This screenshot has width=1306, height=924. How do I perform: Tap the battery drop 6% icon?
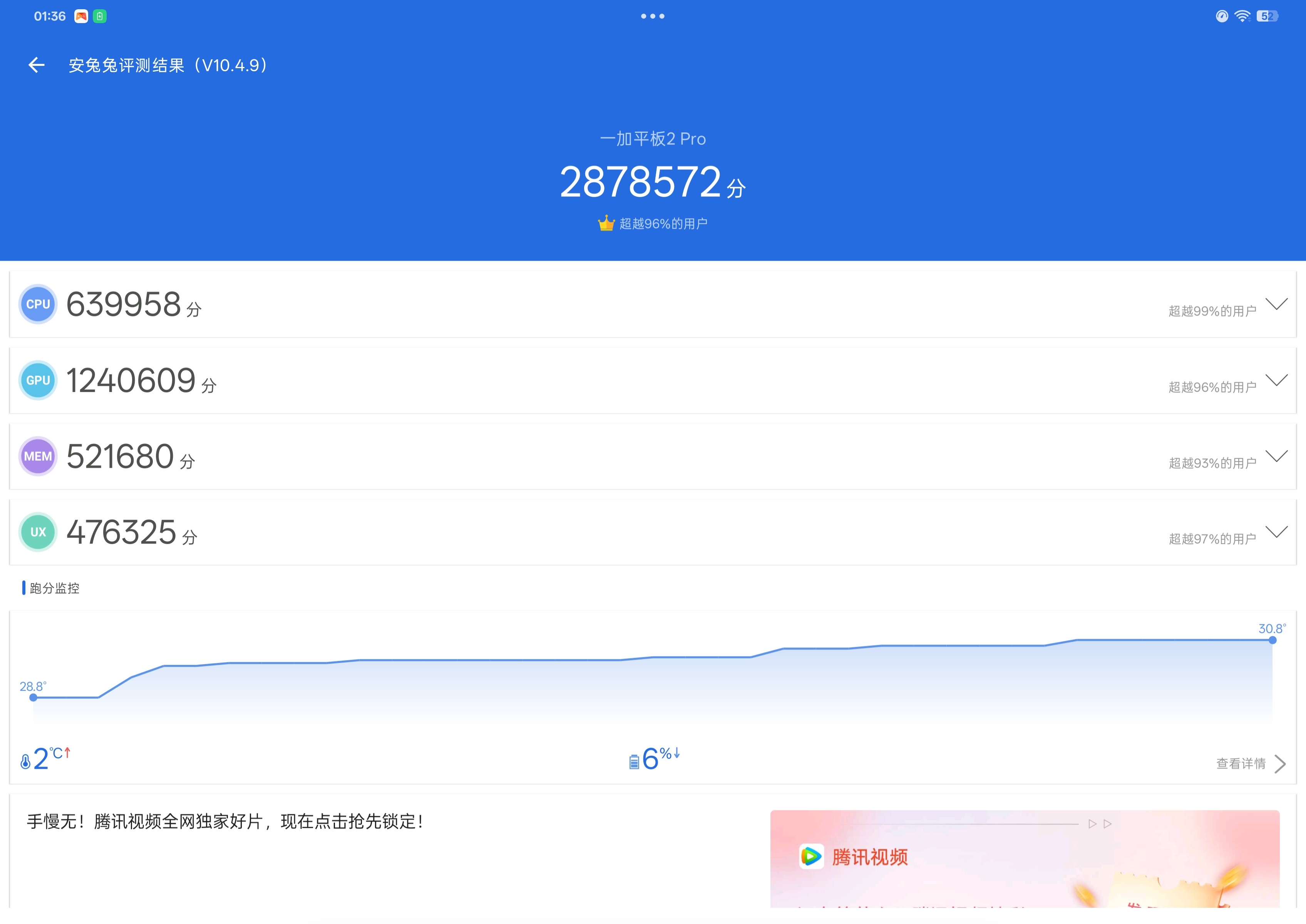tap(634, 761)
